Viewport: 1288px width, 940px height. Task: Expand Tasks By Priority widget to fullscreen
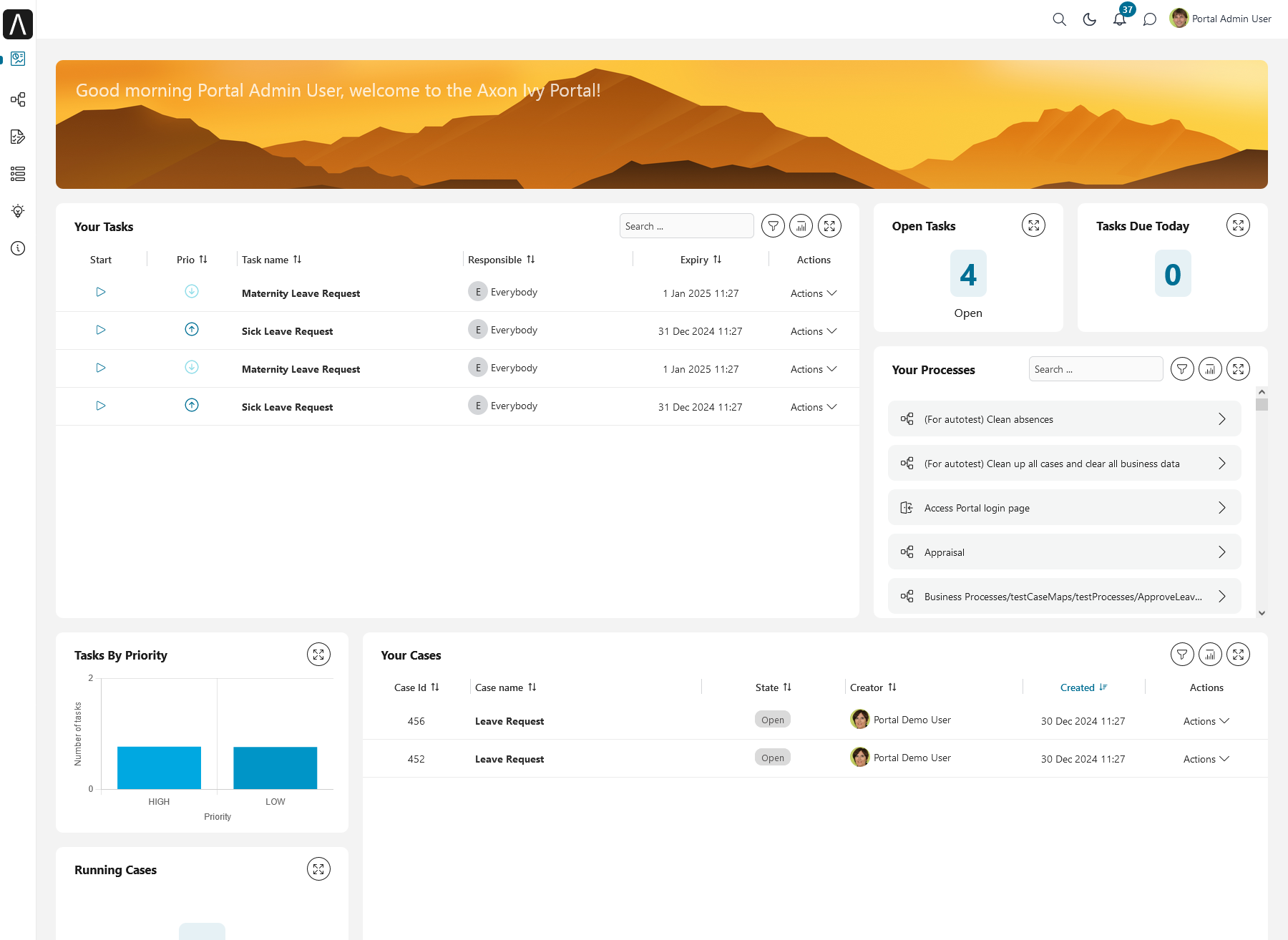click(x=318, y=655)
